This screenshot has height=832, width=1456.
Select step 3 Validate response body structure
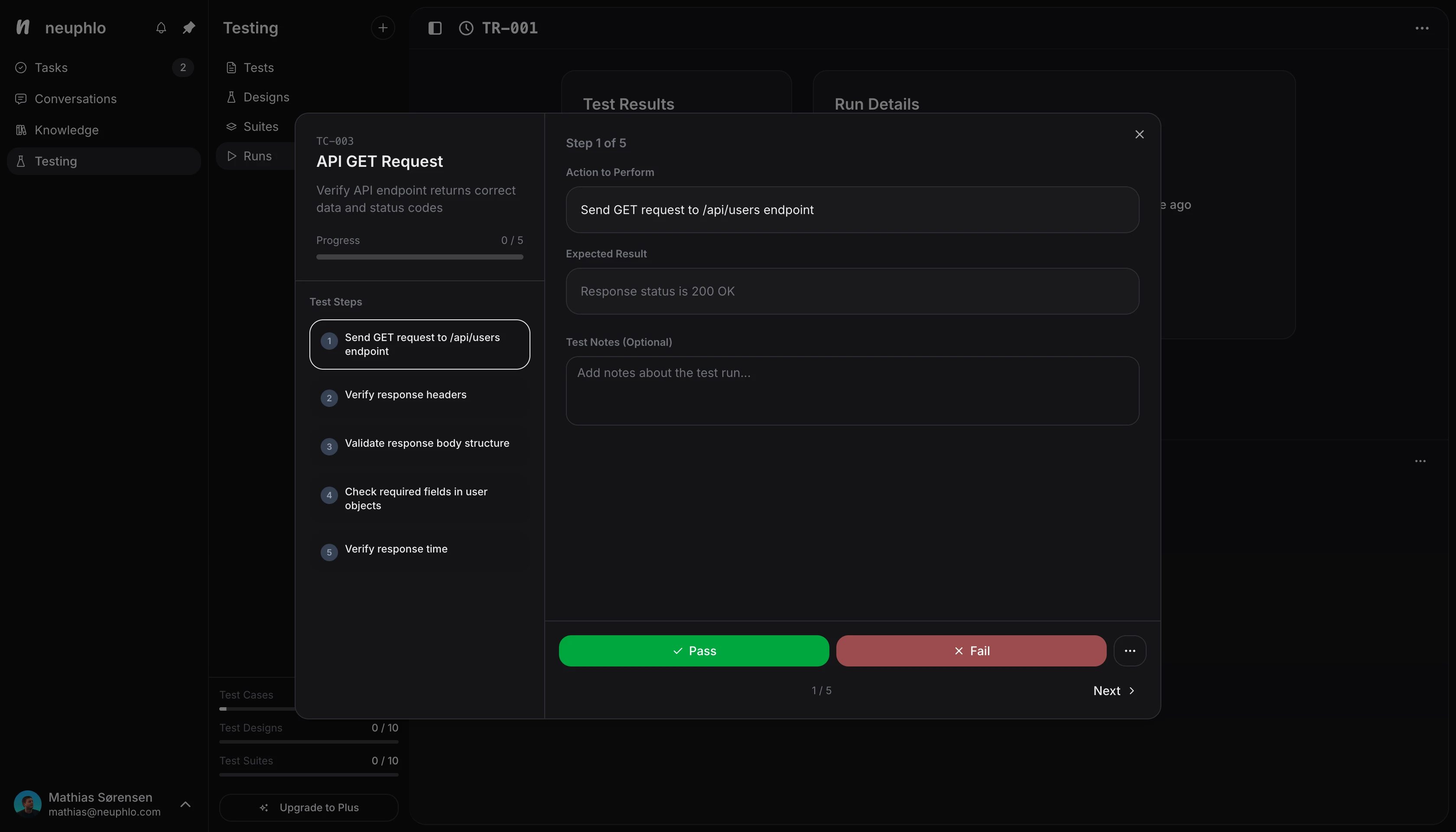click(419, 443)
